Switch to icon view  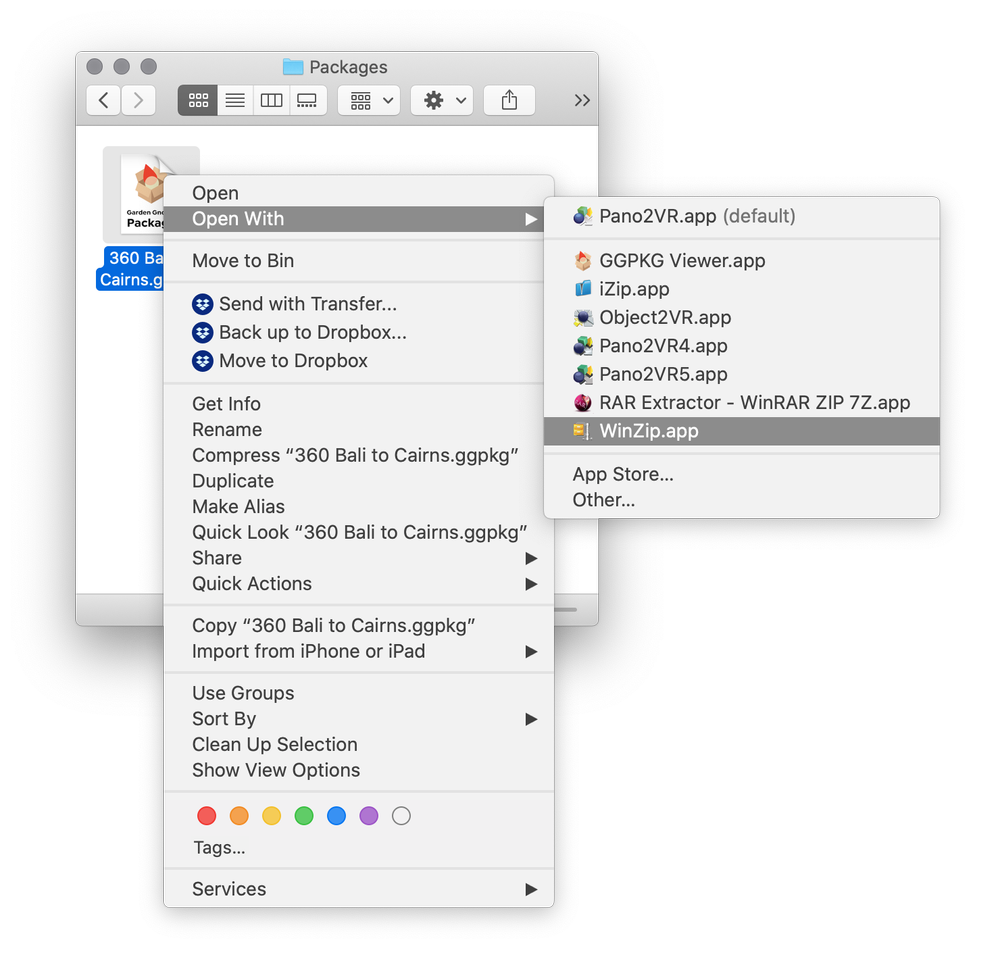point(198,100)
